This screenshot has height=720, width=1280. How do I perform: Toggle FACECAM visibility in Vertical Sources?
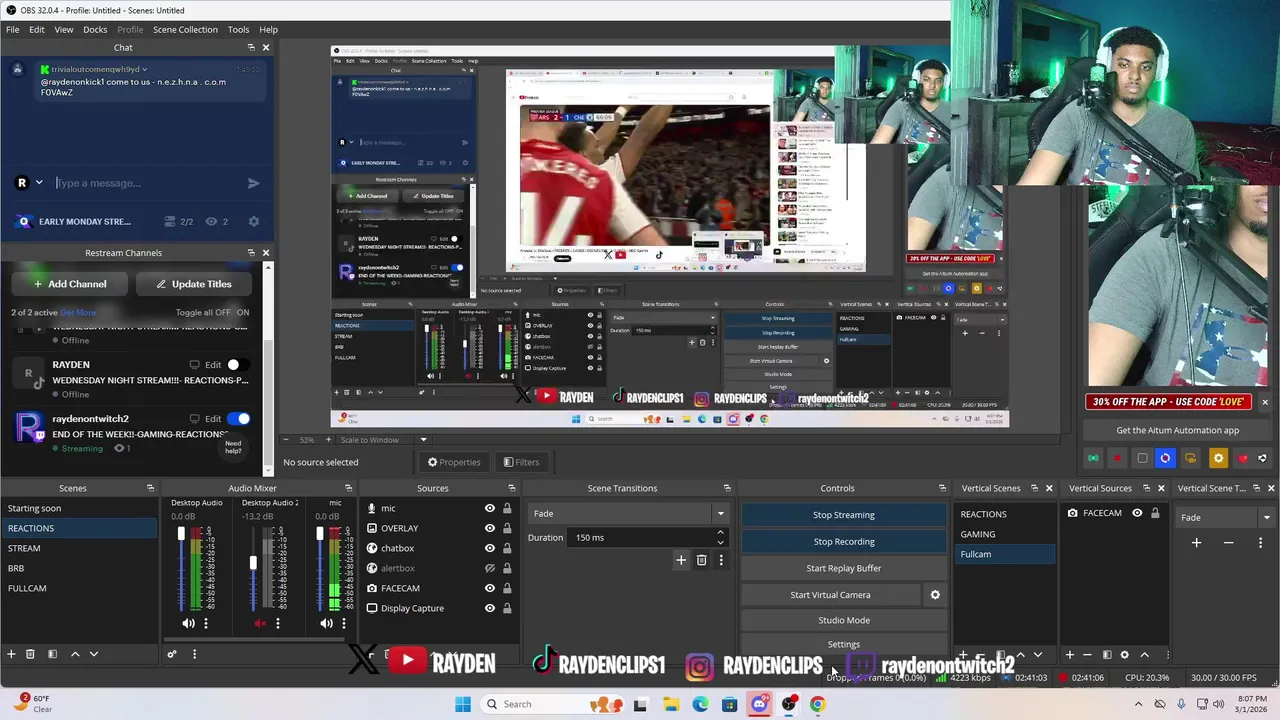click(x=1137, y=513)
